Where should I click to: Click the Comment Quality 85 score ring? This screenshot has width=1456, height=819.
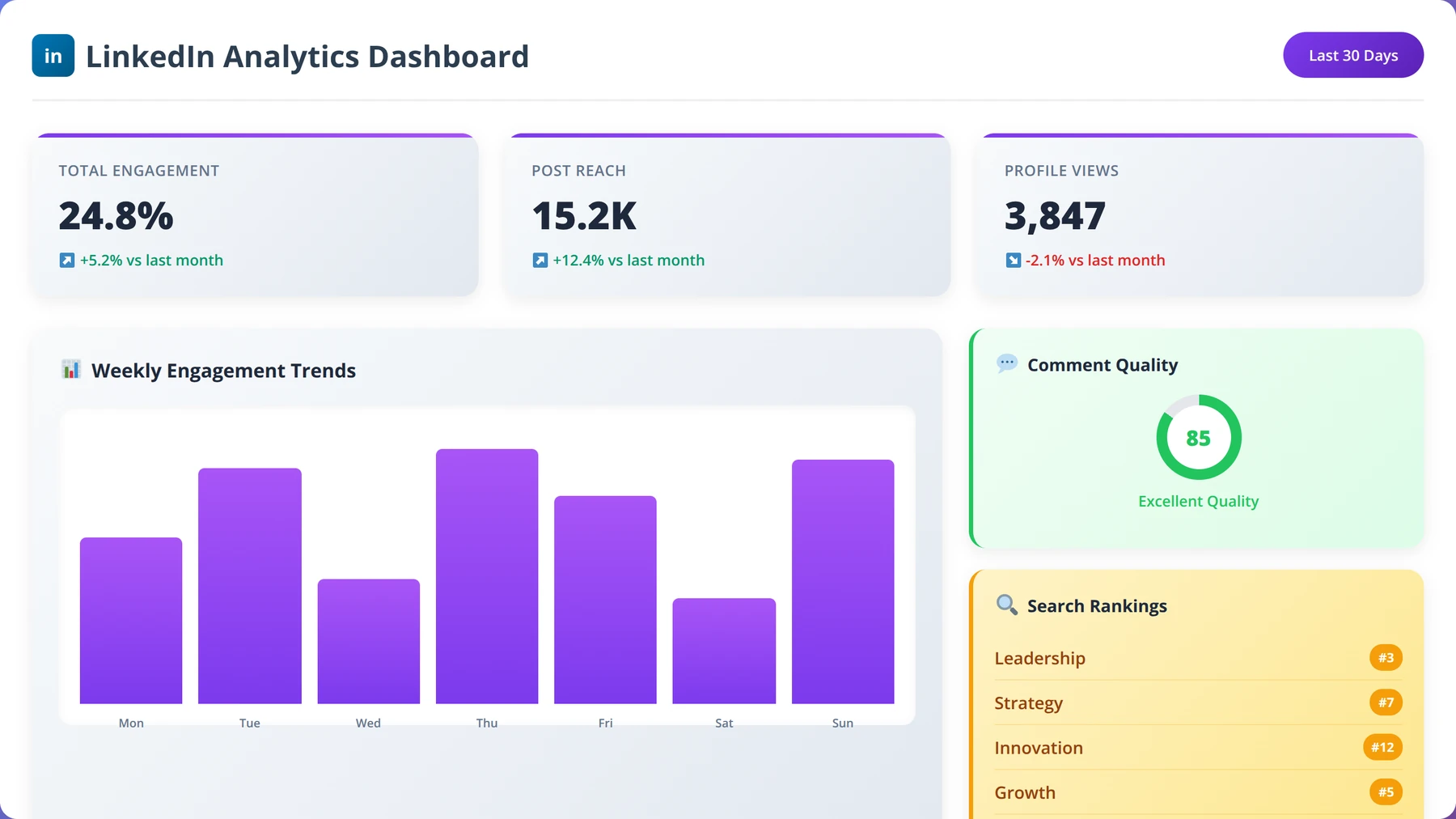click(x=1199, y=437)
